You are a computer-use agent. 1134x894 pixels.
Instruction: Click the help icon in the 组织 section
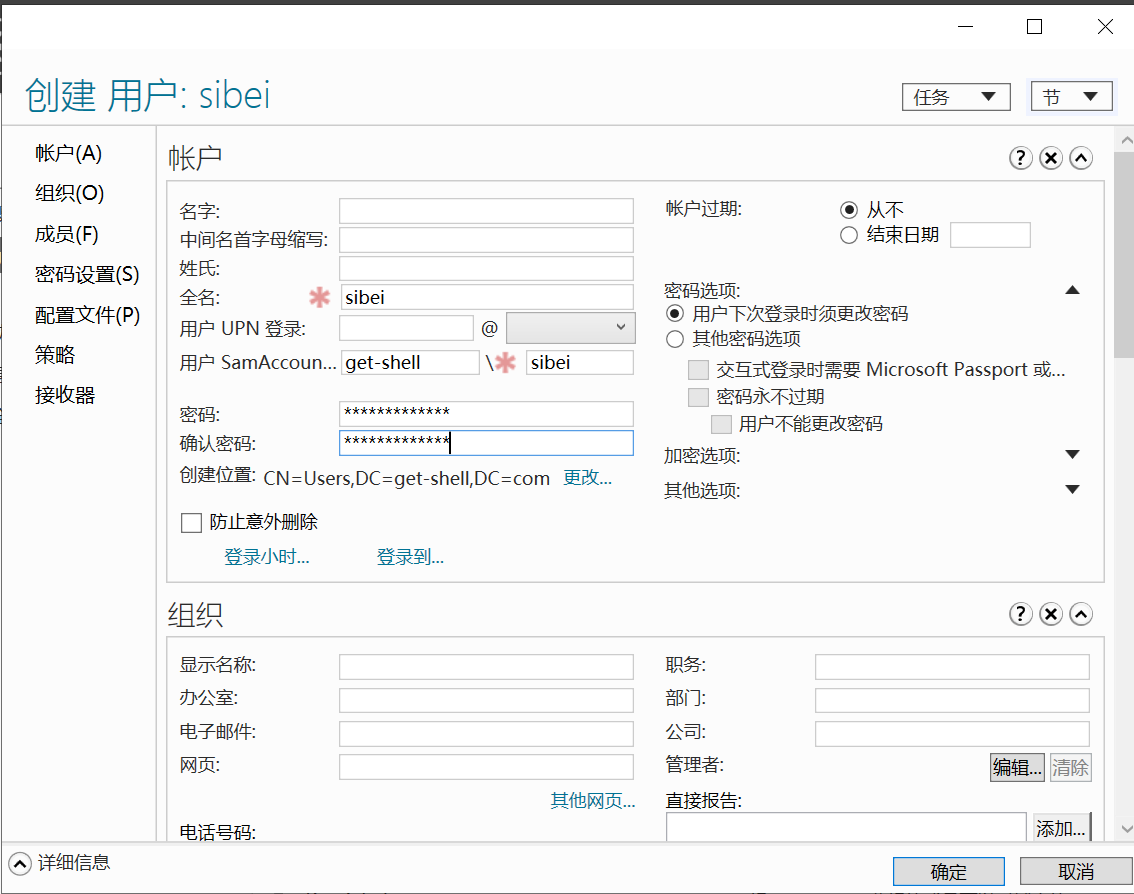1020,613
